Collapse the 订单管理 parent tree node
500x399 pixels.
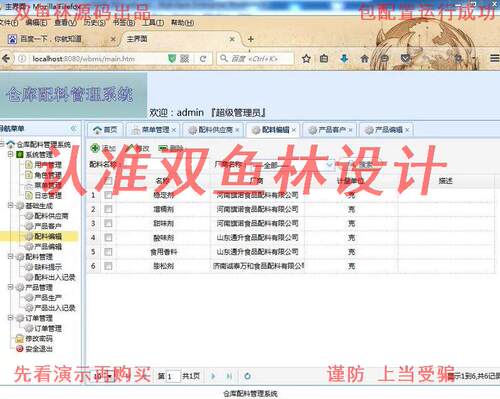click(x=10, y=317)
